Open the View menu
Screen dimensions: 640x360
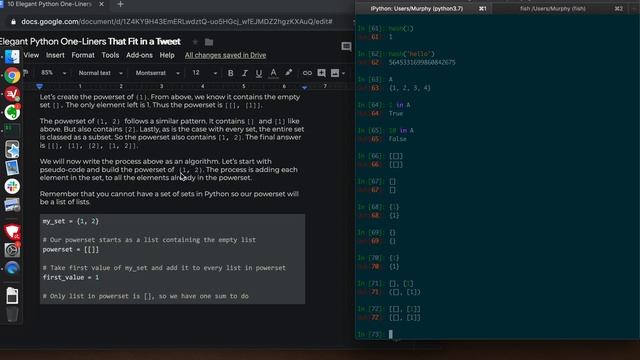pos(31,55)
